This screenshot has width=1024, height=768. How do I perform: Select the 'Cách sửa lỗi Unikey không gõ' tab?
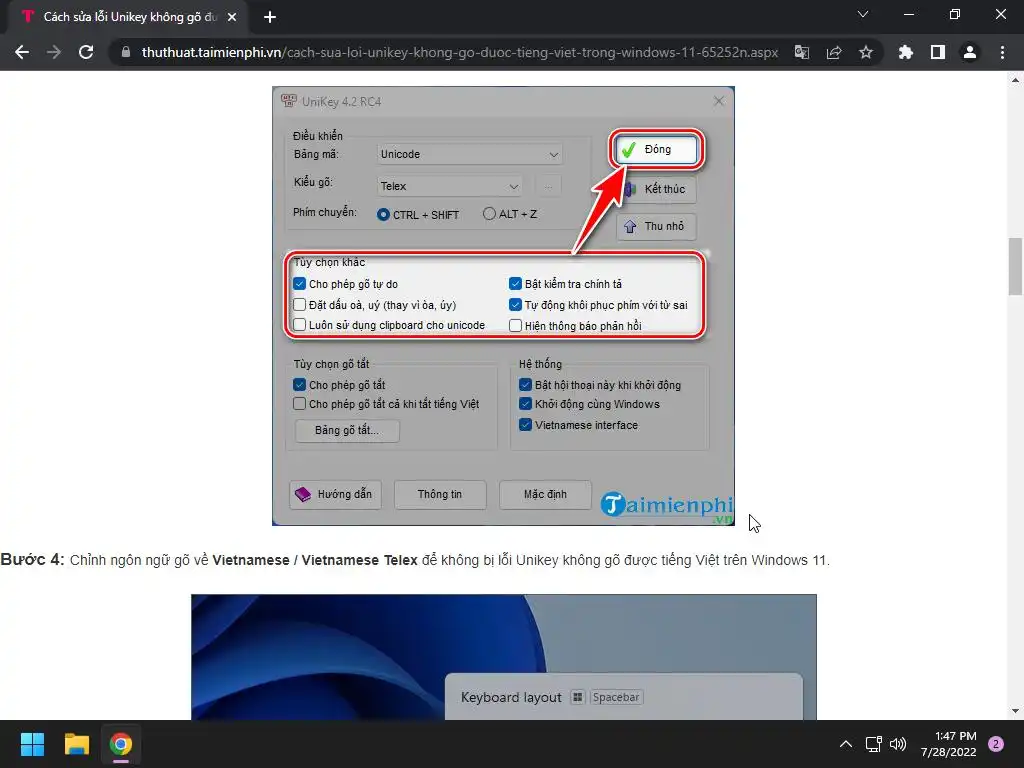(x=129, y=17)
